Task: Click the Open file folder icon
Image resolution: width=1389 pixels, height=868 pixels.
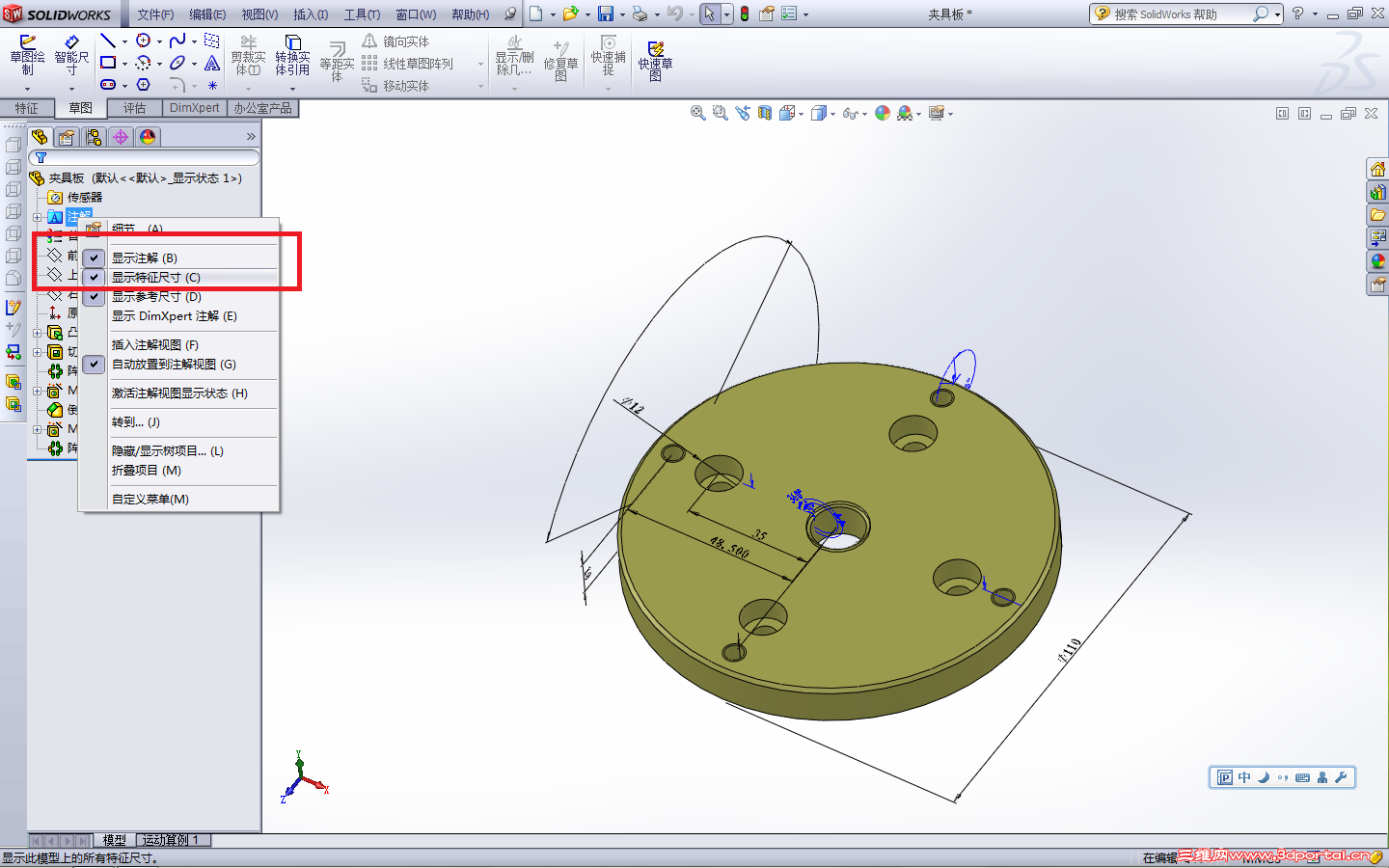Action: pos(571,14)
